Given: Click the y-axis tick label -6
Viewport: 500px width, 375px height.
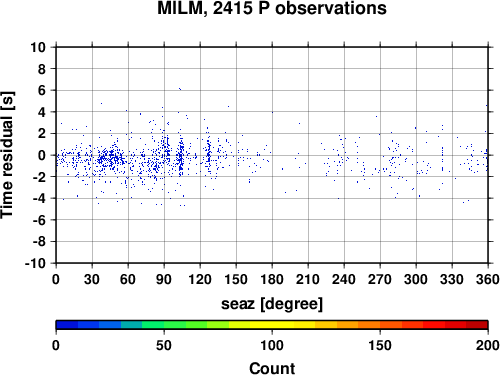Looking at the screenshot, I should pyautogui.click(x=39, y=220).
